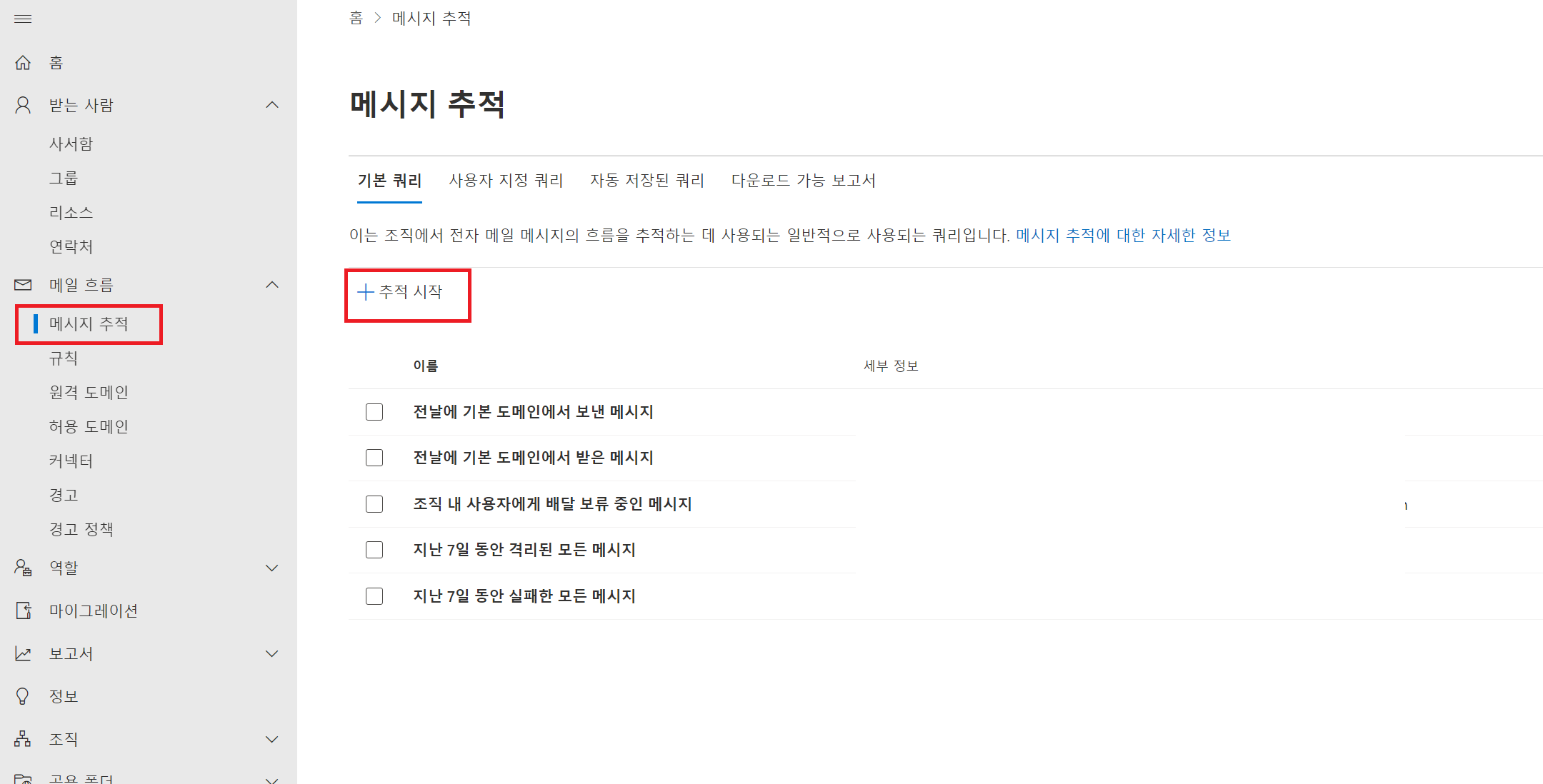Open 규칙 in the sidebar

[64, 358]
